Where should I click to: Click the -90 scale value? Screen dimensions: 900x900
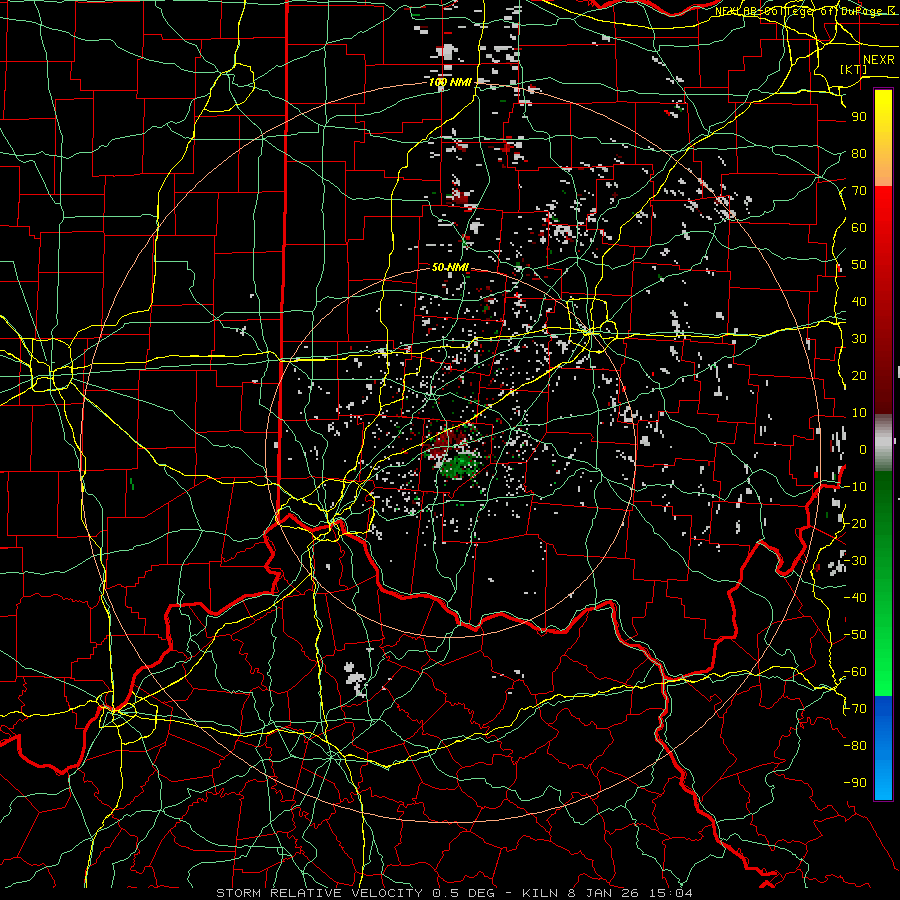(x=855, y=783)
